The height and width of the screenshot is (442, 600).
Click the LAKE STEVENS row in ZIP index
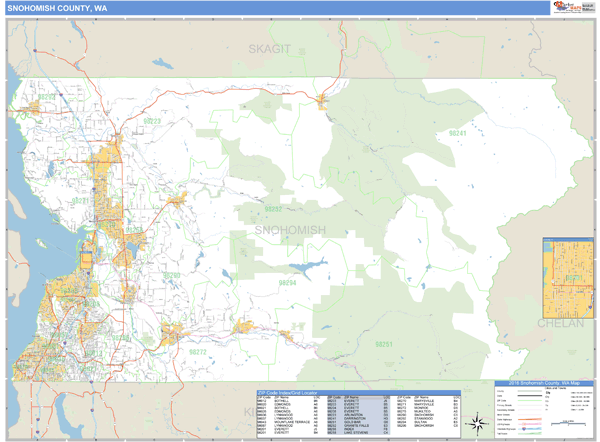(359, 432)
